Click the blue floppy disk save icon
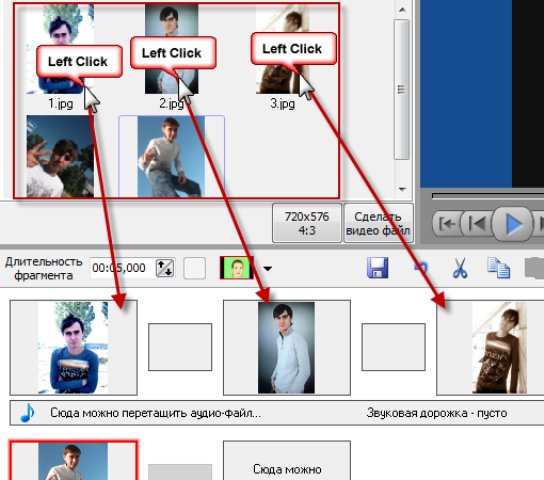 coord(377,268)
